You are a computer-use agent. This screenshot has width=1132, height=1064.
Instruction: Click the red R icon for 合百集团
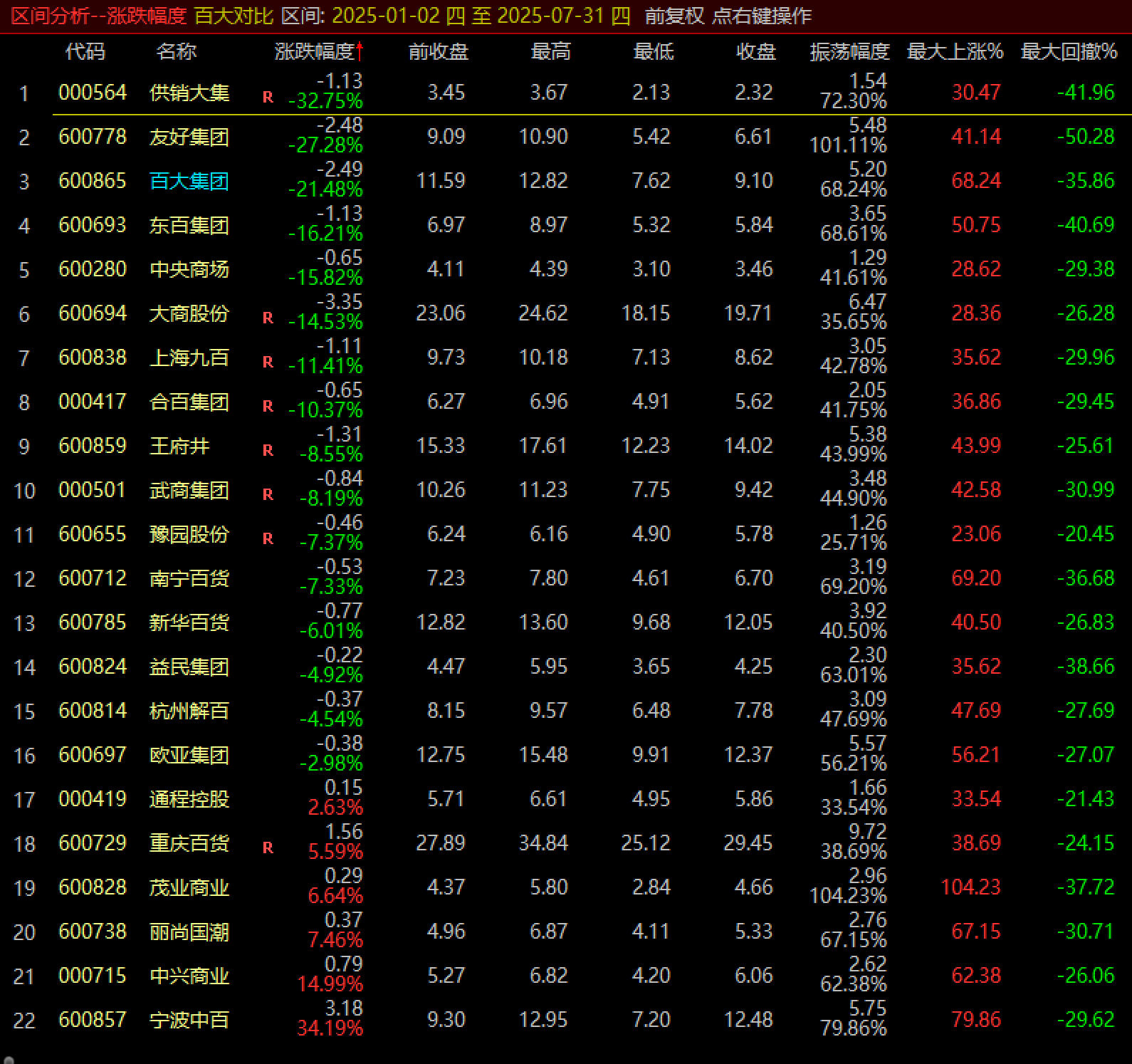point(268,406)
